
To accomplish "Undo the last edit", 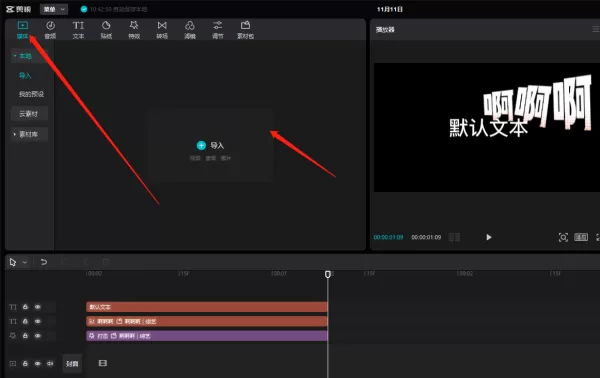I will pyautogui.click(x=44, y=262).
